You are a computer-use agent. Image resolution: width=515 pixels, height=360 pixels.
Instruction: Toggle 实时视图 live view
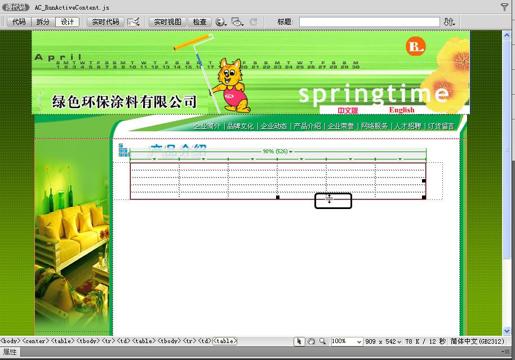point(167,22)
